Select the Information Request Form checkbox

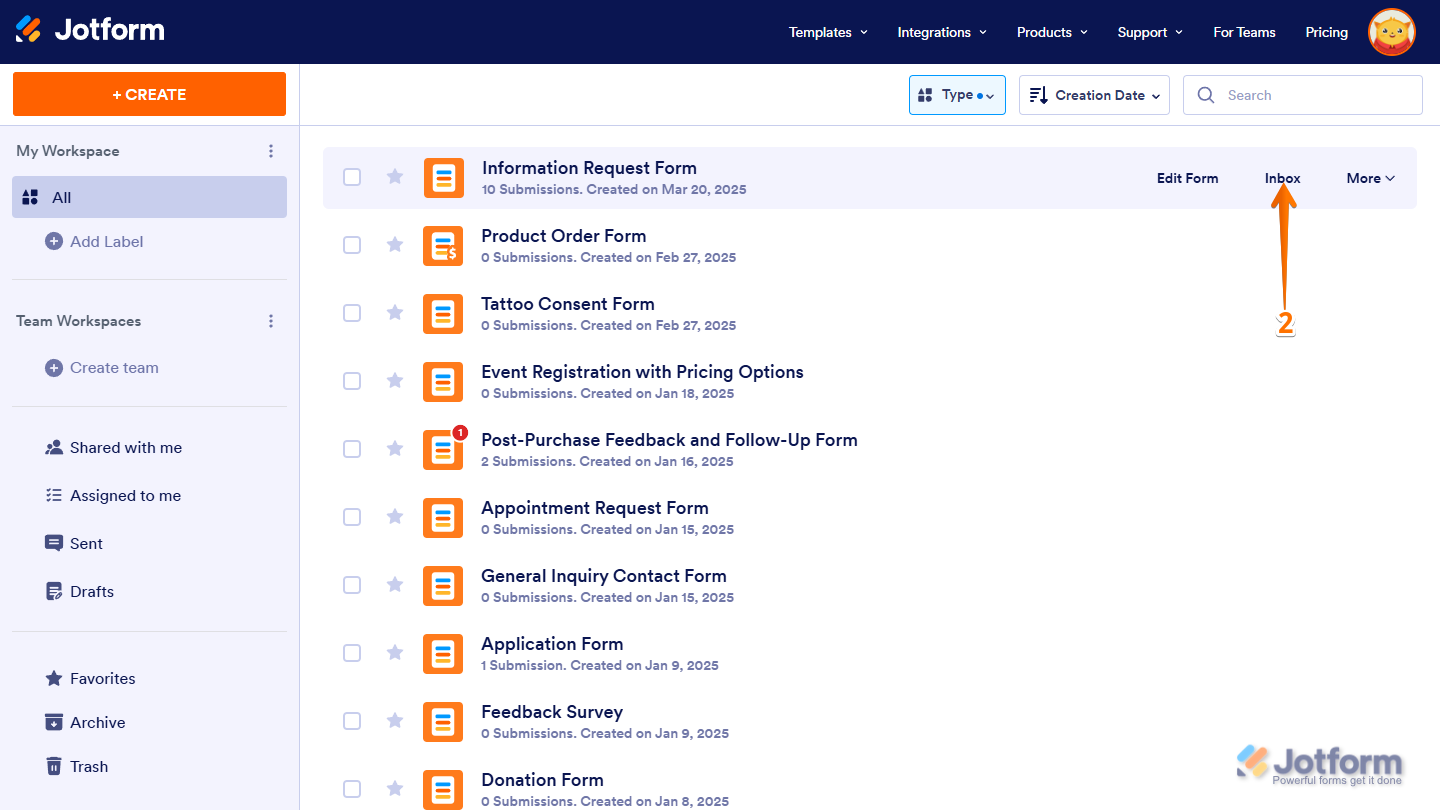click(352, 177)
